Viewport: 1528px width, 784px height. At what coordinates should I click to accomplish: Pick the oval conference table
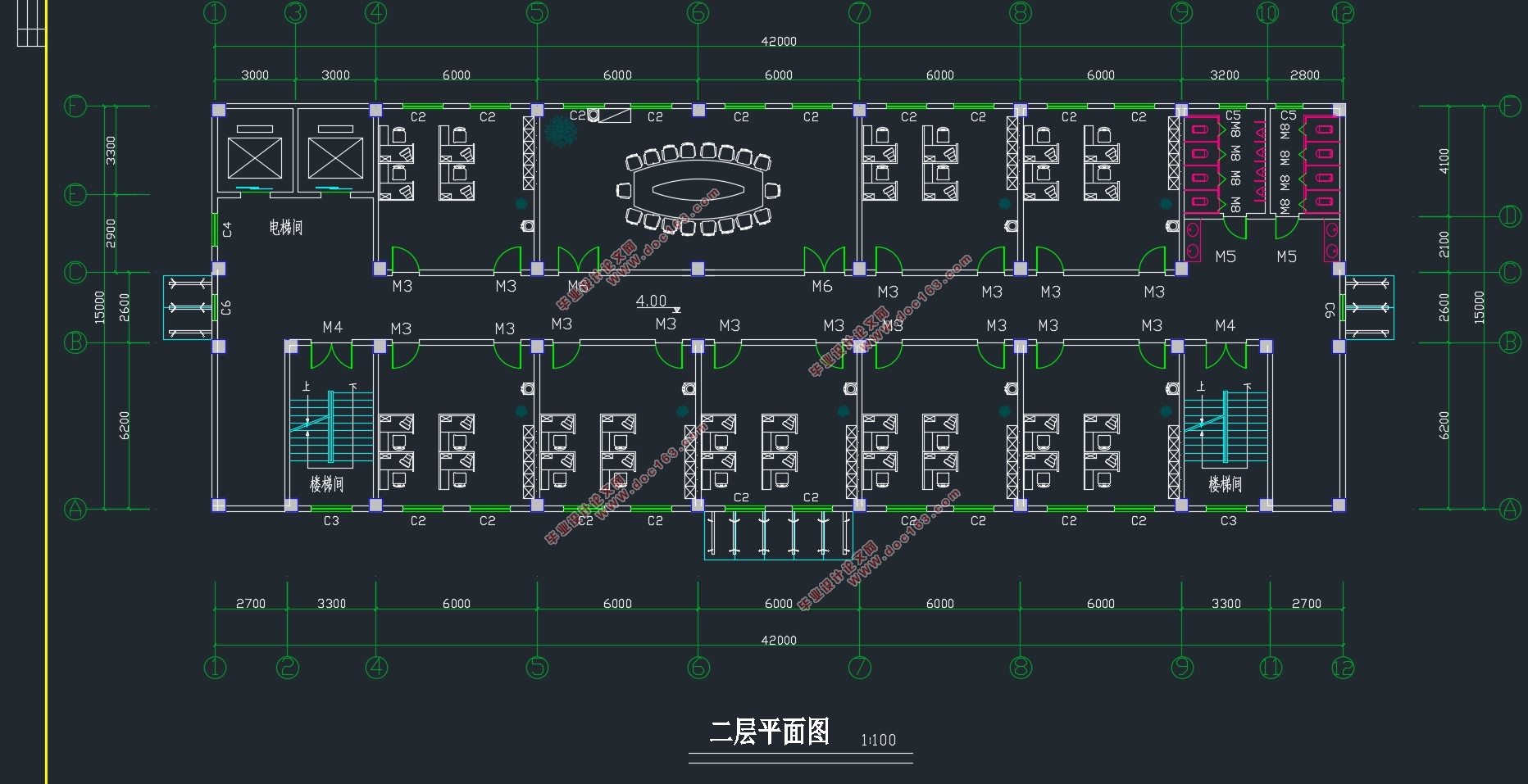pos(698,190)
